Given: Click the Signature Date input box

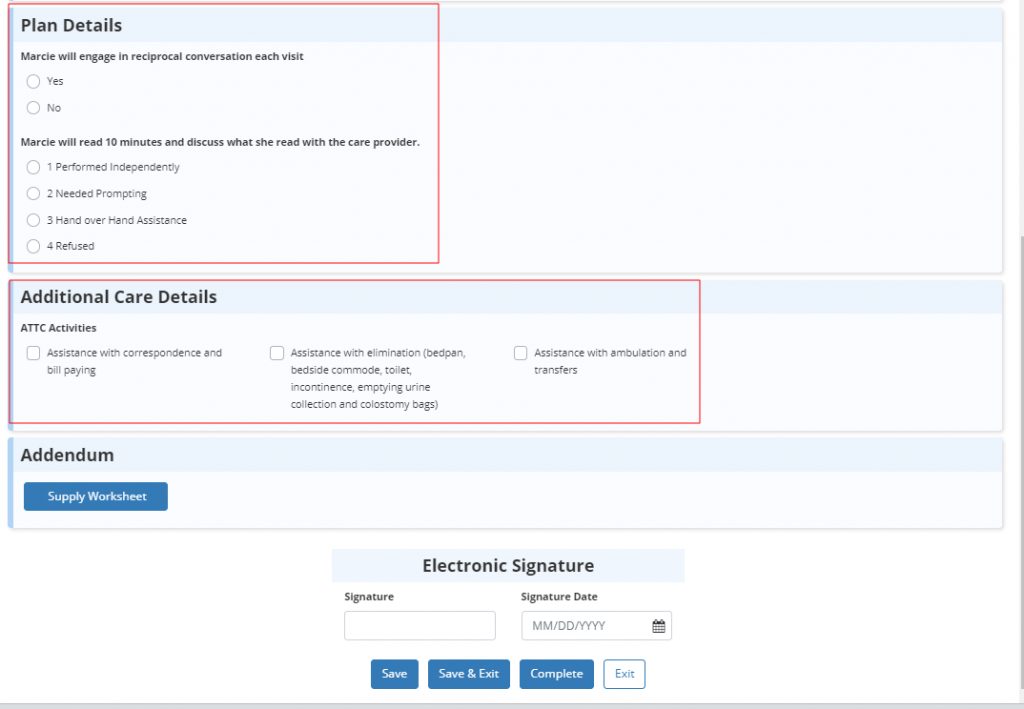Looking at the screenshot, I should click(585, 625).
